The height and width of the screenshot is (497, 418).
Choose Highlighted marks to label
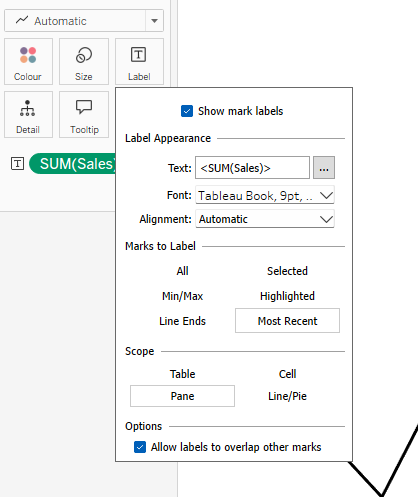click(287, 296)
